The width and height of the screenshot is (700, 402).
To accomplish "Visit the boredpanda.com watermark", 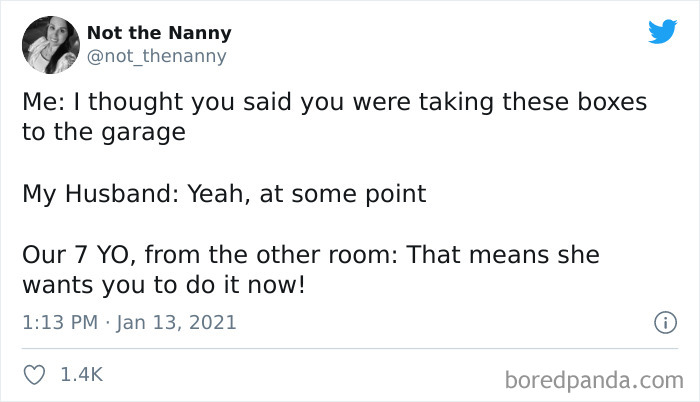I will coord(594,381).
